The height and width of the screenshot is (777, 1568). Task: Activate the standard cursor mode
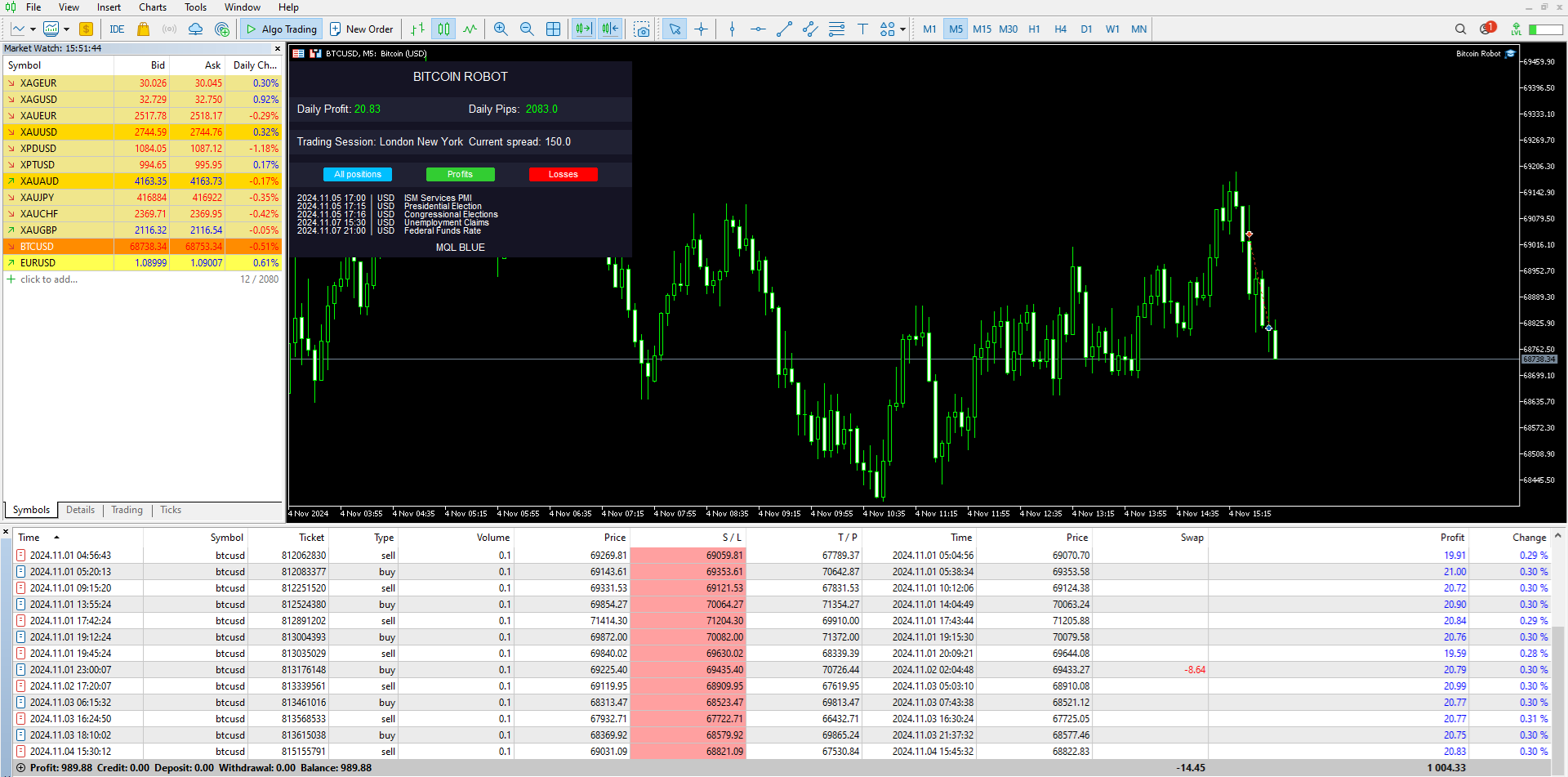click(675, 29)
